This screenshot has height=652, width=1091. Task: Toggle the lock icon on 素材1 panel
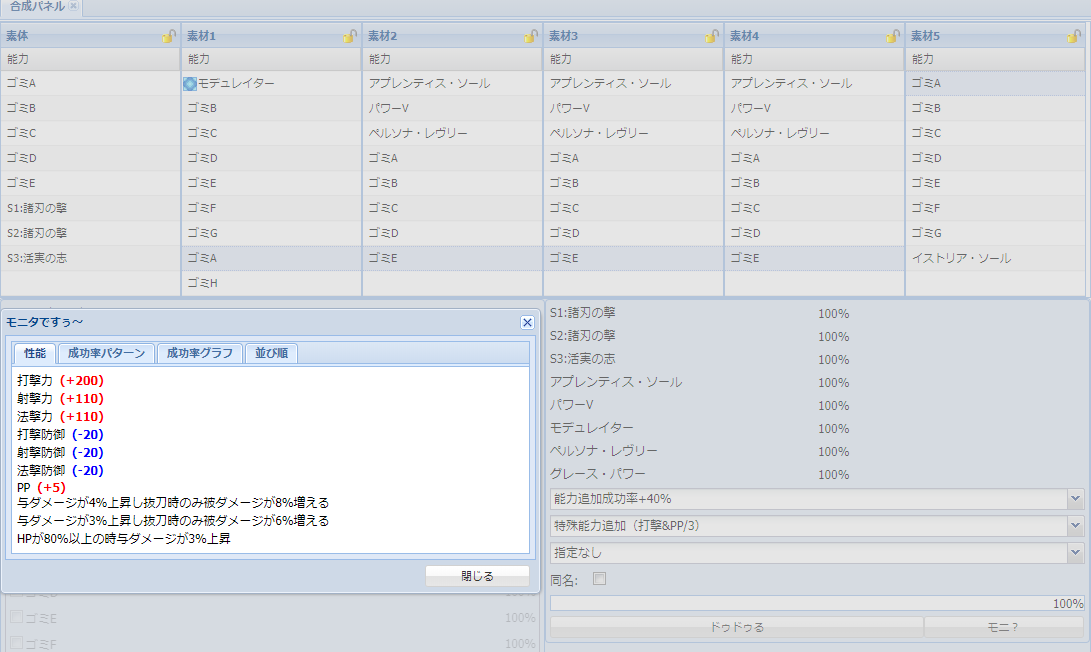tap(349, 36)
